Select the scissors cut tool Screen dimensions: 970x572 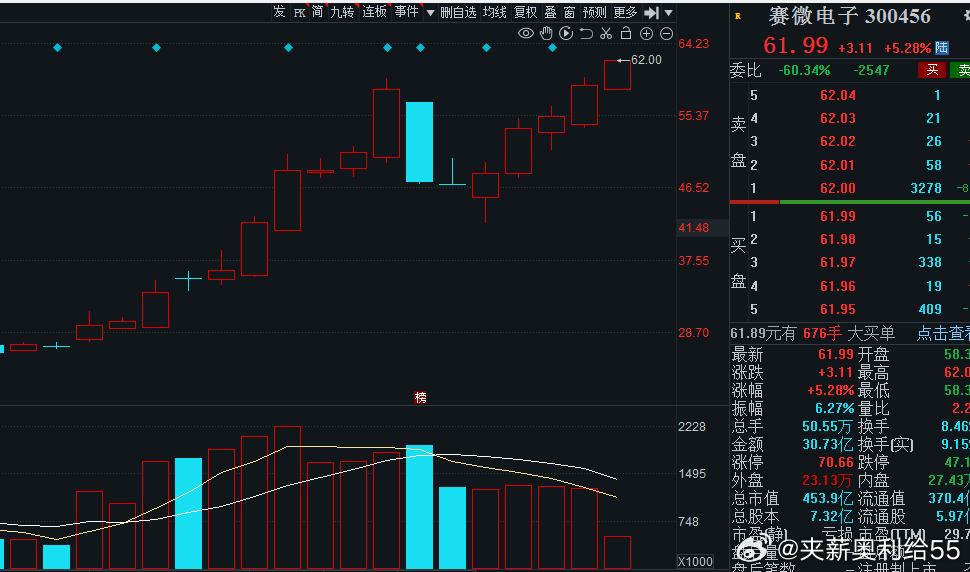click(x=606, y=33)
